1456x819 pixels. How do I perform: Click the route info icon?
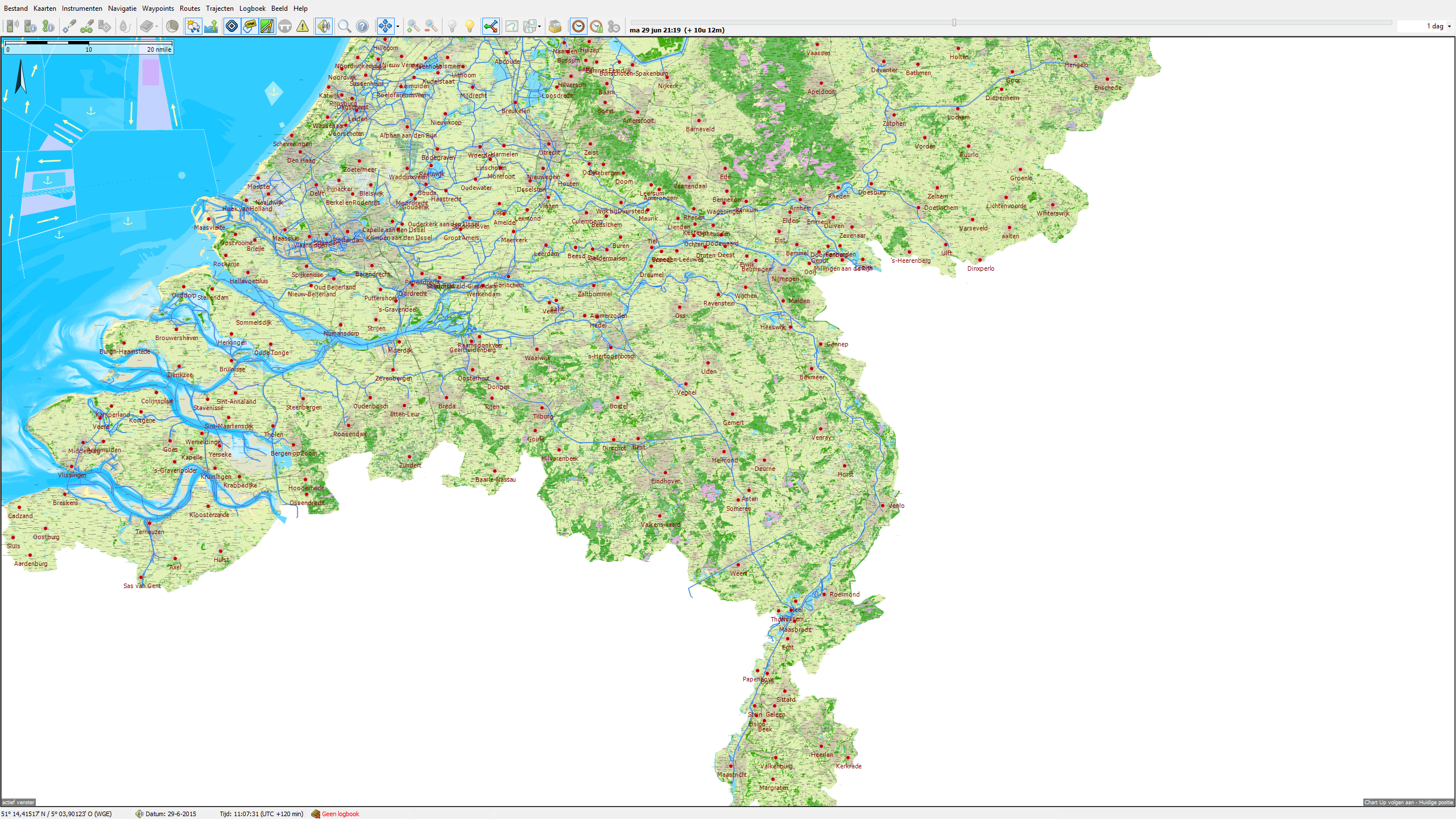48,26
